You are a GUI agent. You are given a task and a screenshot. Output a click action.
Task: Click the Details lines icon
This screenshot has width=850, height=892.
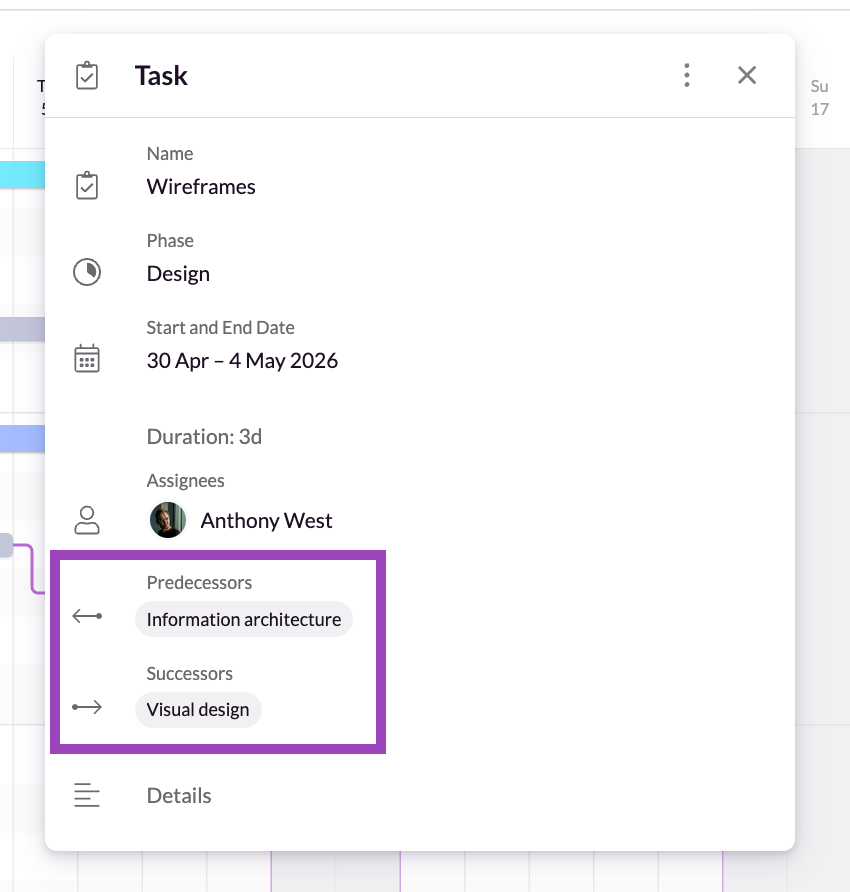click(87, 796)
